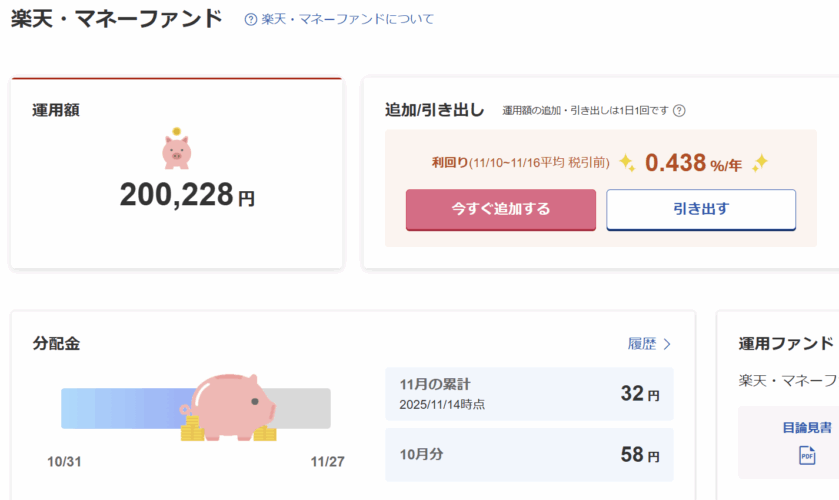
Task: Click the right sparkle icon after %/年
Action: click(760, 163)
